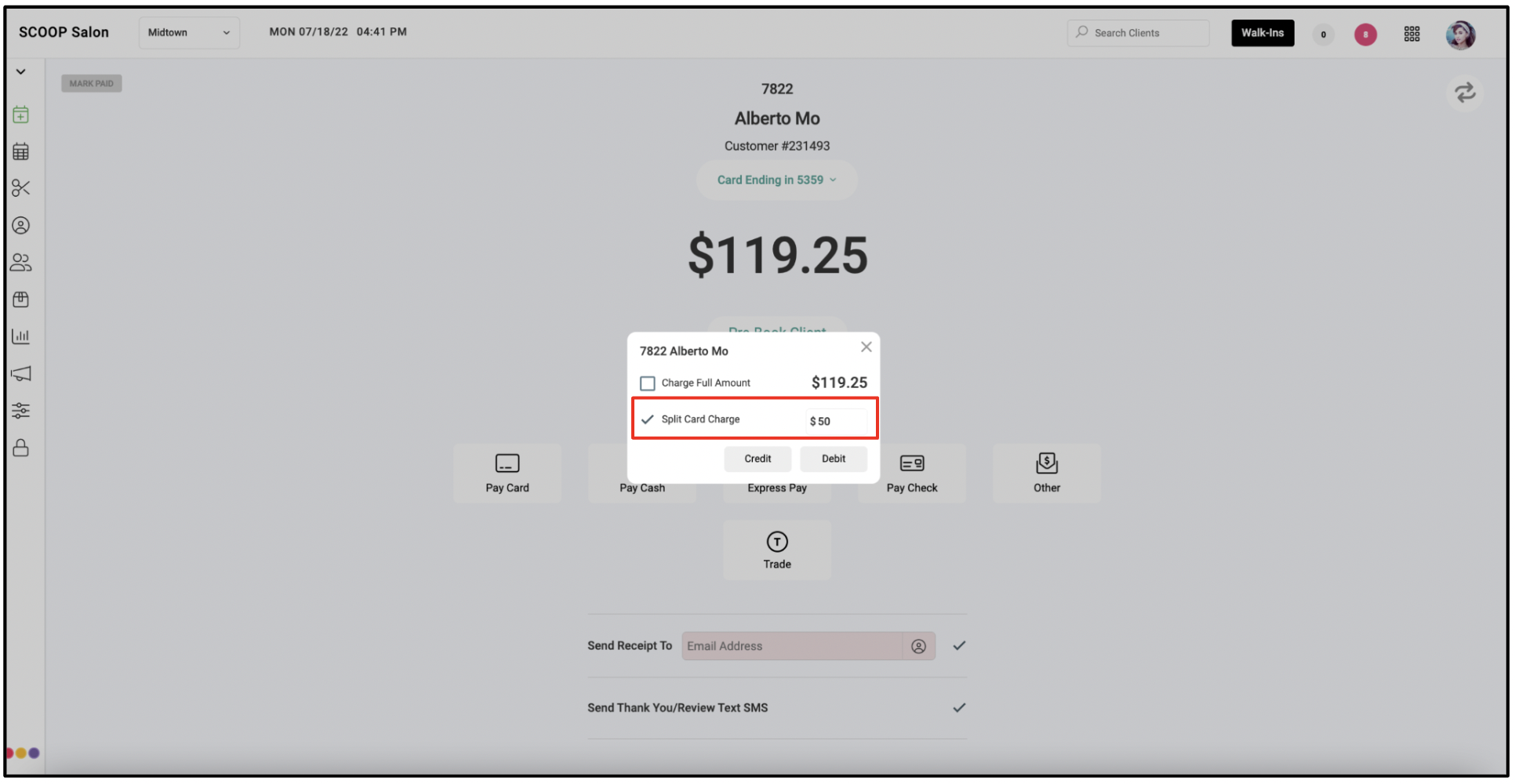Screen dimensions: 1515x784
Task: Open the scissors services sidebar icon
Action: [x=21, y=188]
